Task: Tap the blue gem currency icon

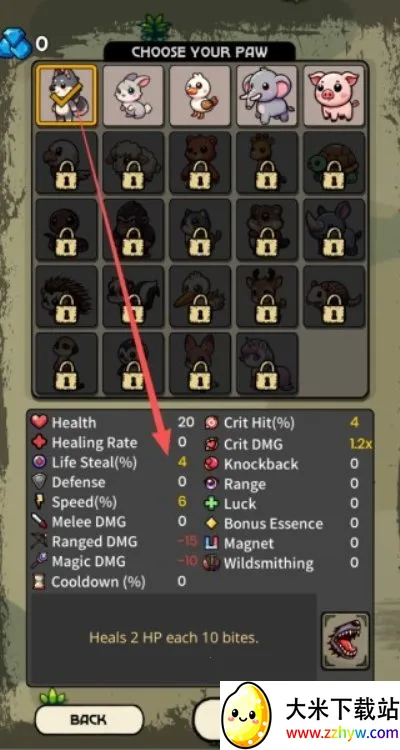Action: (15, 43)
